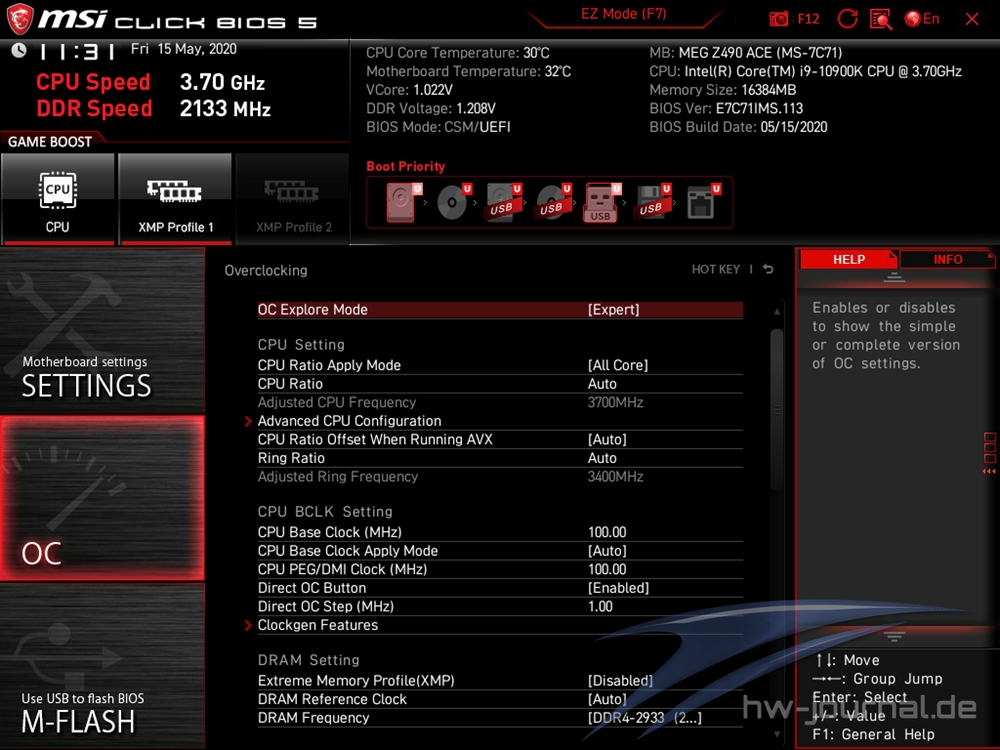Click the favorites arrows on the right edge
Viewport: 1000px width, 750px height.
[x=989, y=471]
